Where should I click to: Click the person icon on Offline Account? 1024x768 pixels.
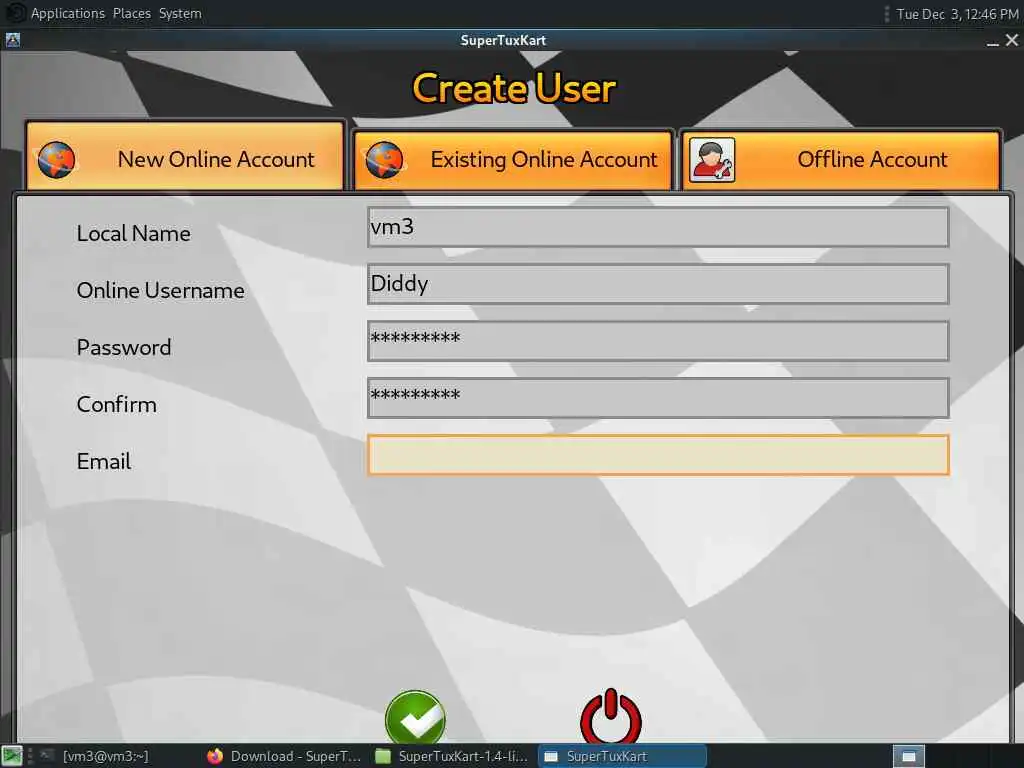click(712, 160)
